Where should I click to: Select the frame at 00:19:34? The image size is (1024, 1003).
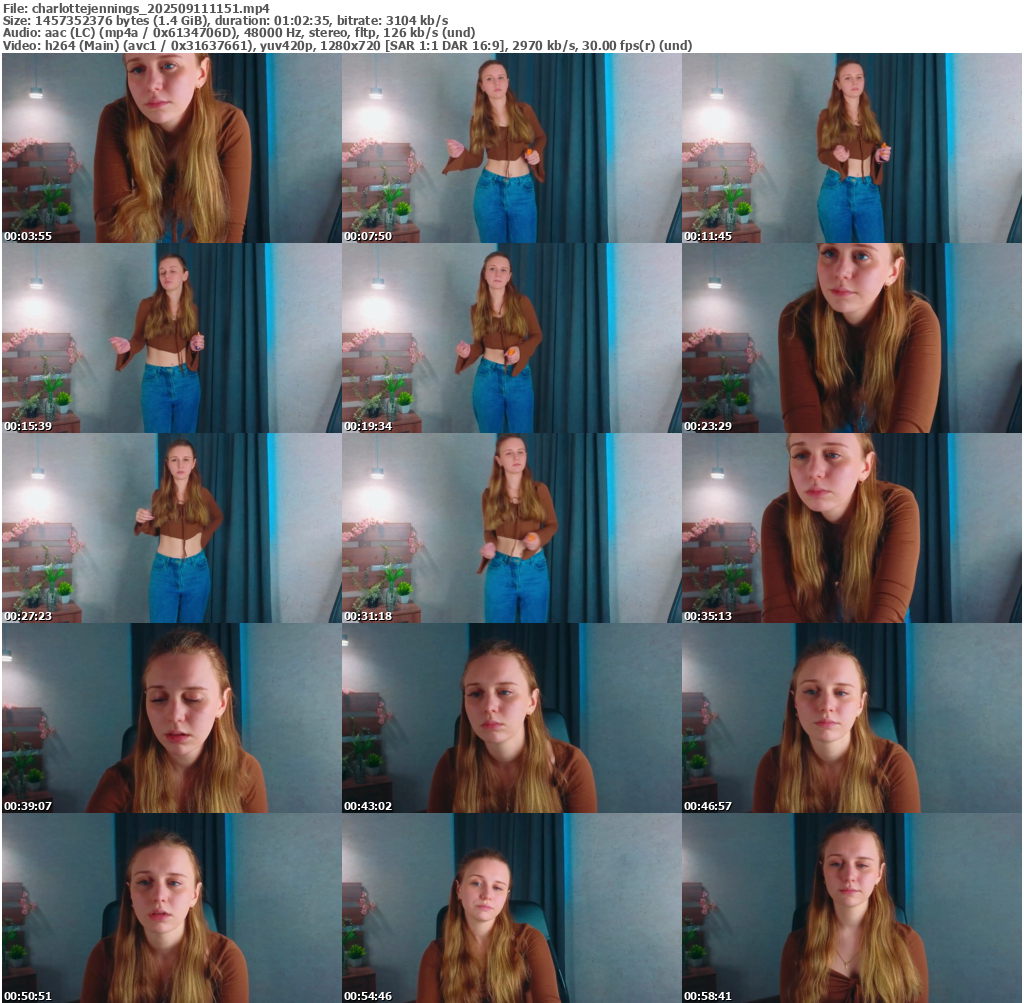(x=511, y=338)
